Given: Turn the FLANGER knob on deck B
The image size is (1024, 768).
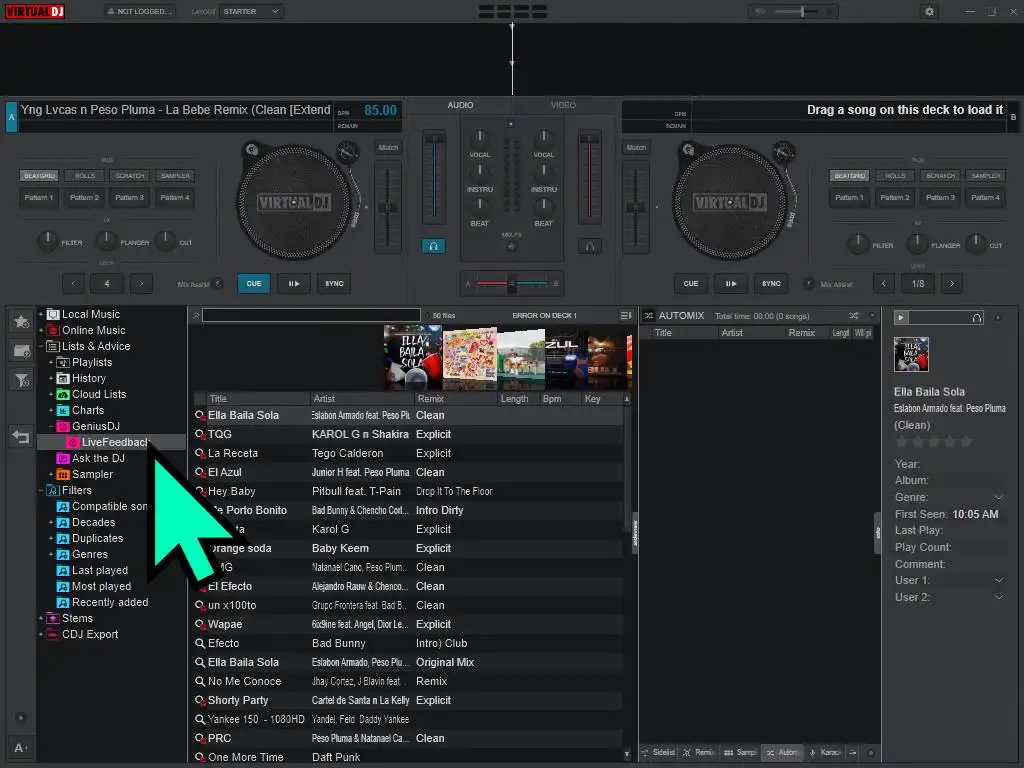Looking at the screenshot, I should pos(917,244).
